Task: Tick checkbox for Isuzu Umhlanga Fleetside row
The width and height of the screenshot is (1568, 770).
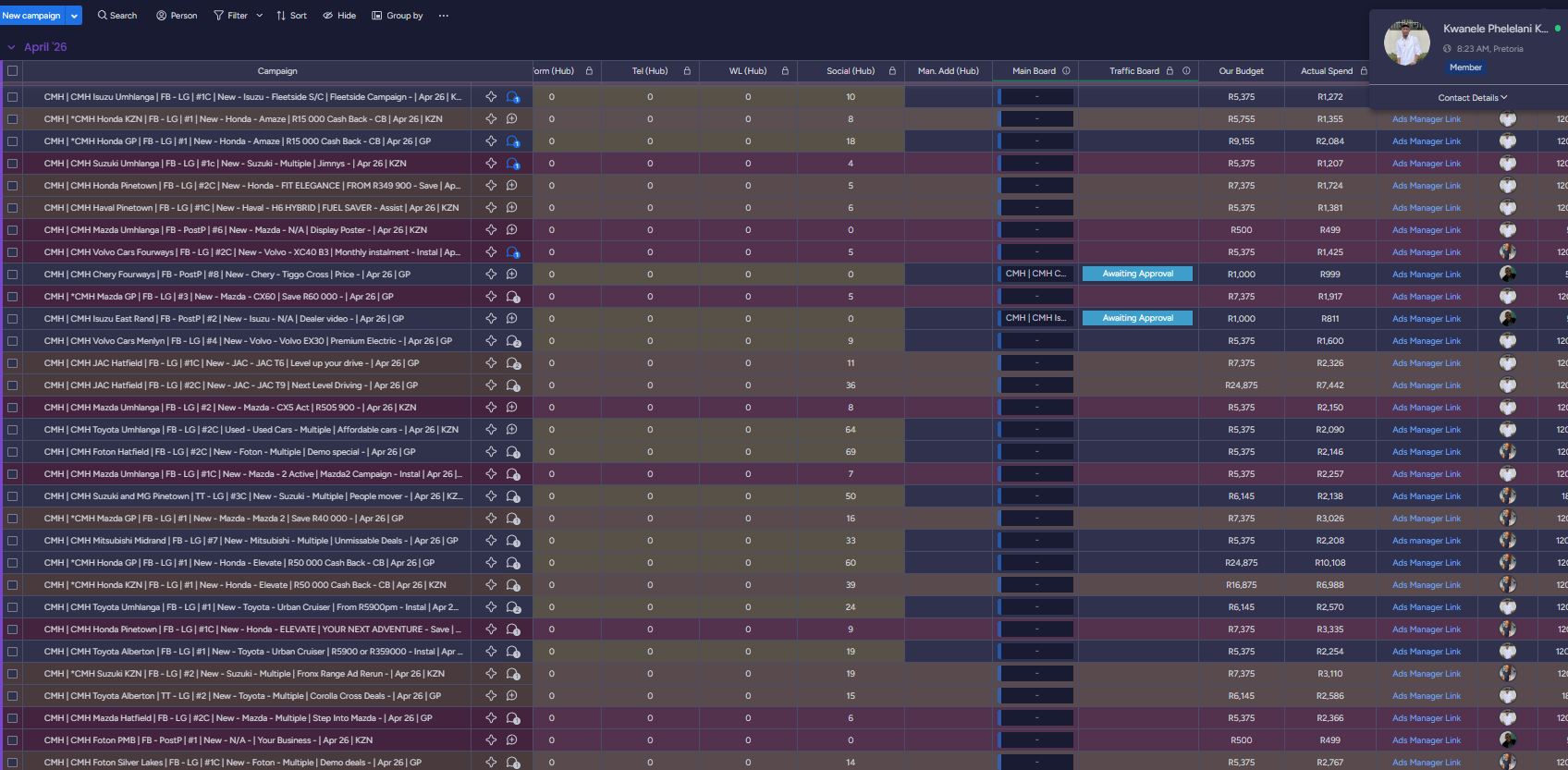Action: 12,97
